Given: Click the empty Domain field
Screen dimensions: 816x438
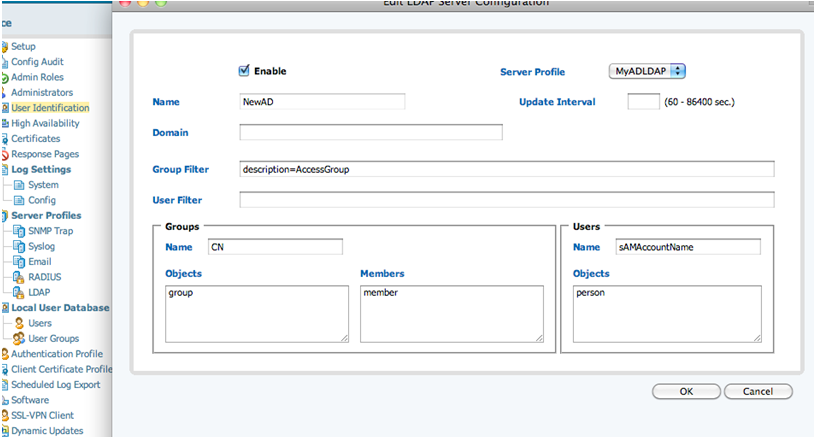Looking at the screenshot, I should (371, 132).
